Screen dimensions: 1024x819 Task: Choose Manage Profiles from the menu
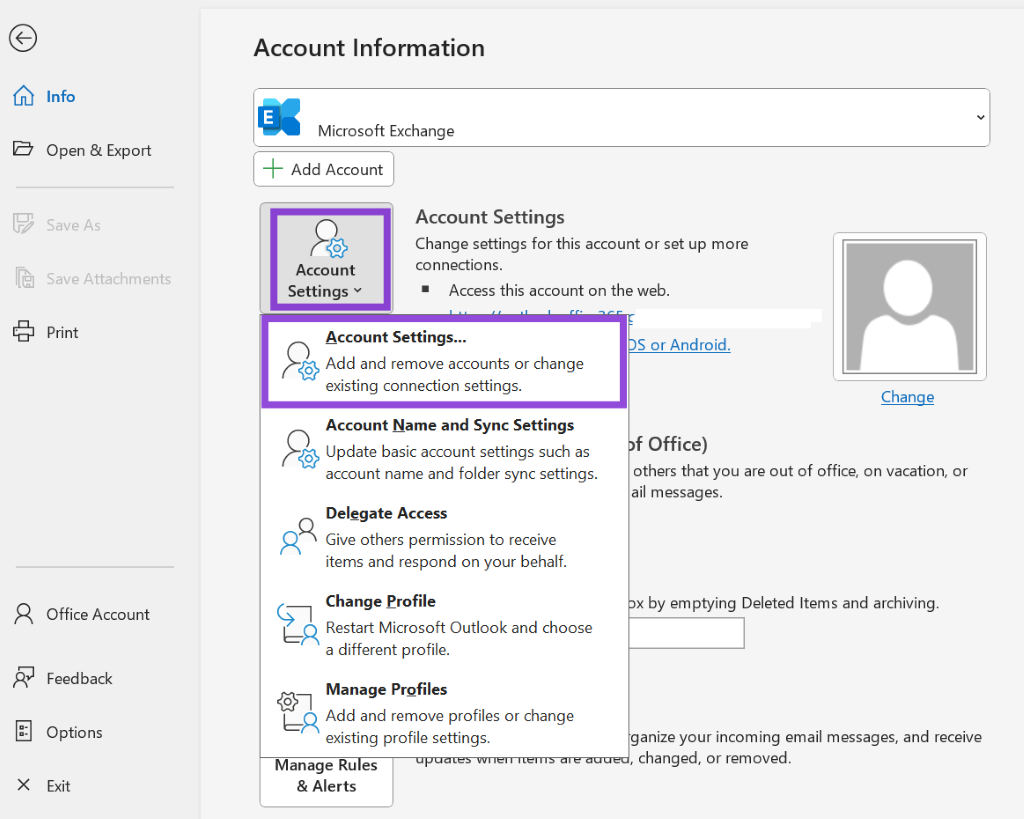445,714
